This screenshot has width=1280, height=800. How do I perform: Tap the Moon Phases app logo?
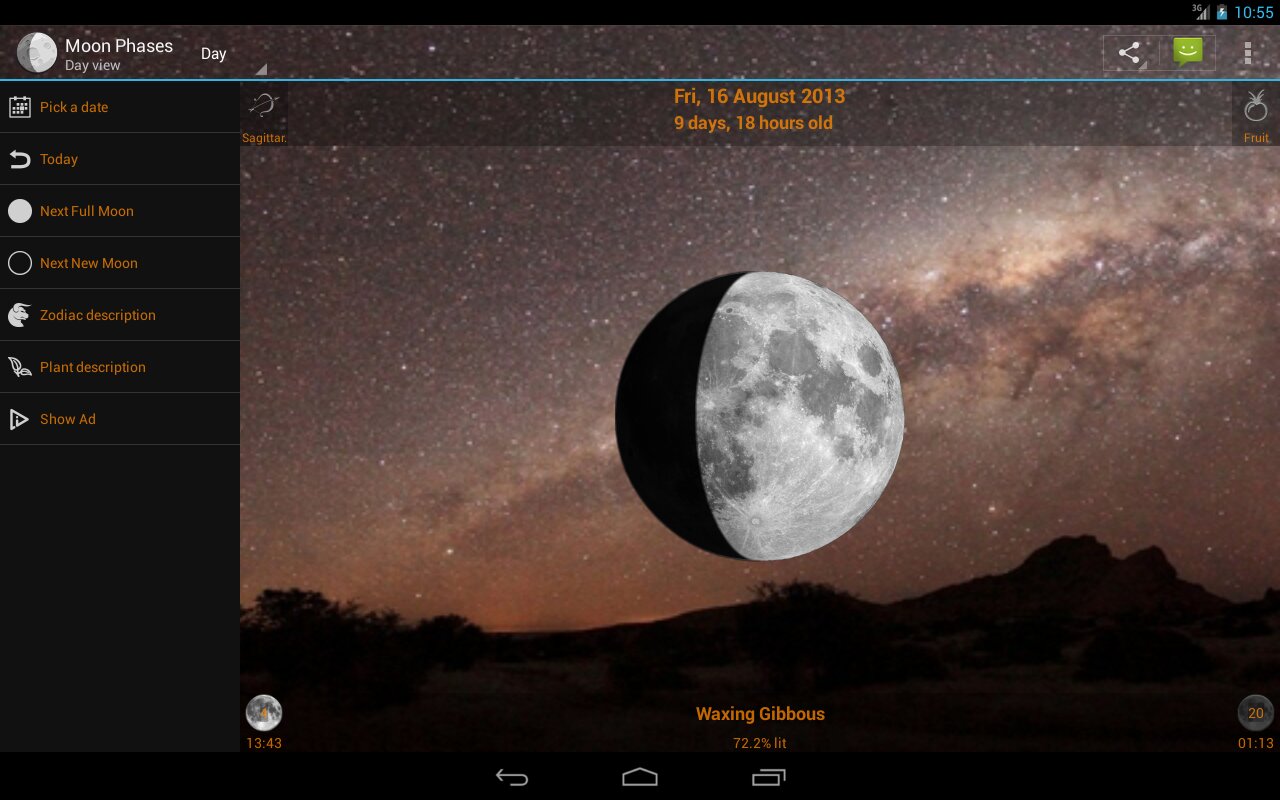pyautogui.click(x=37, y=53)
